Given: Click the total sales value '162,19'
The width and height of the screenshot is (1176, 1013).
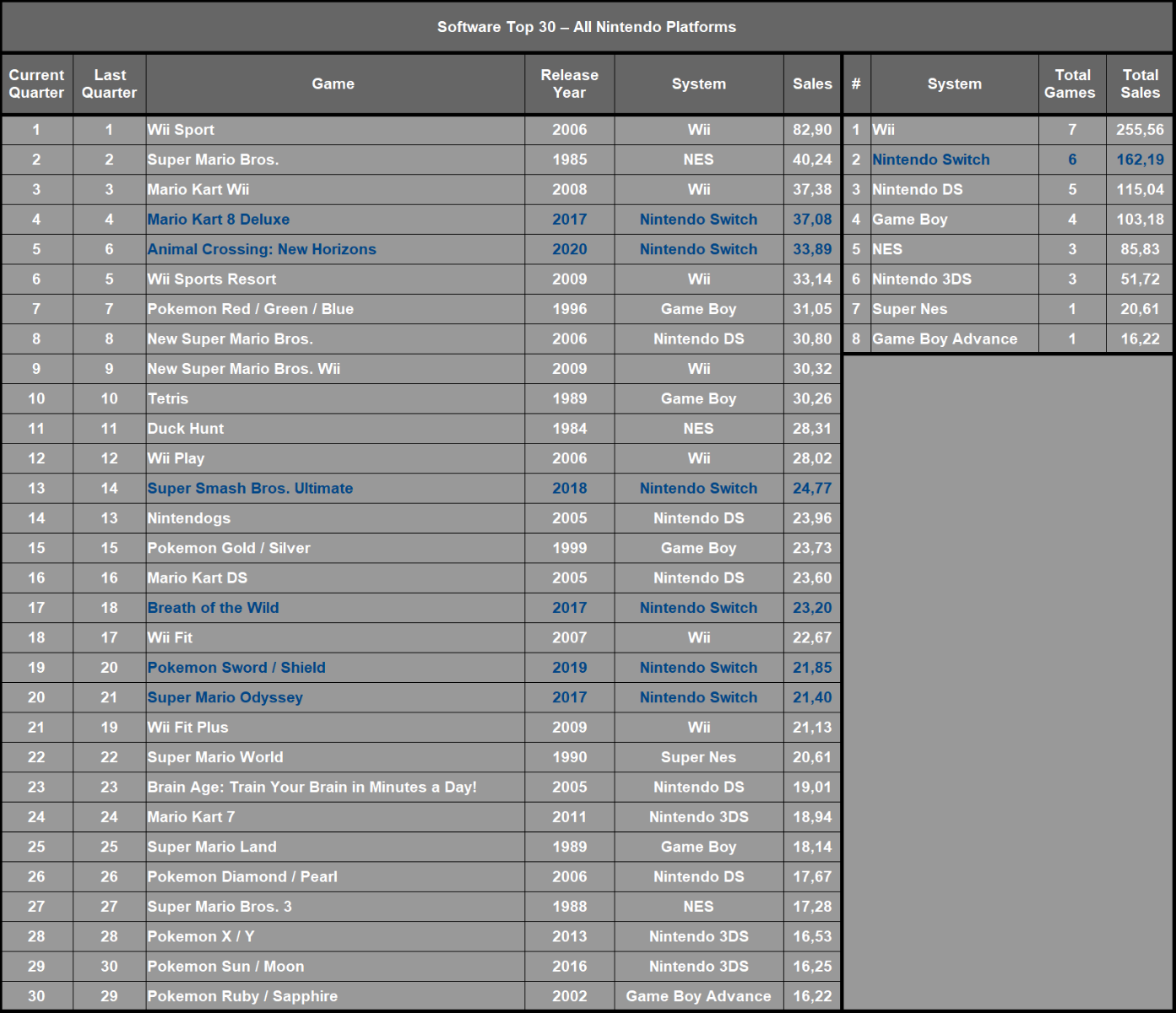Looking at the screenshot, I should coord(1140,160).
